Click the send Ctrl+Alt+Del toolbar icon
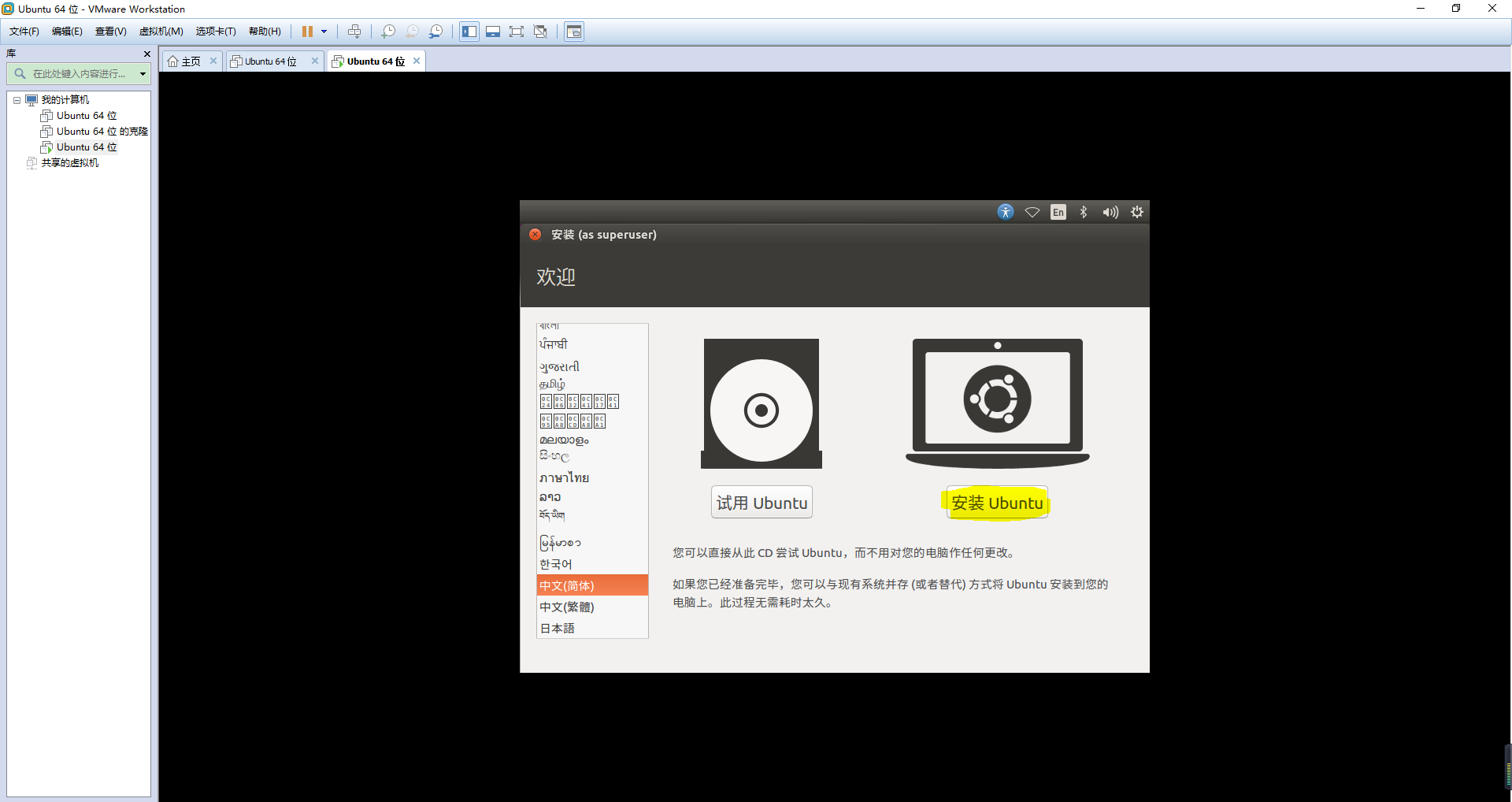1512x802 pixels. (354, 32)
